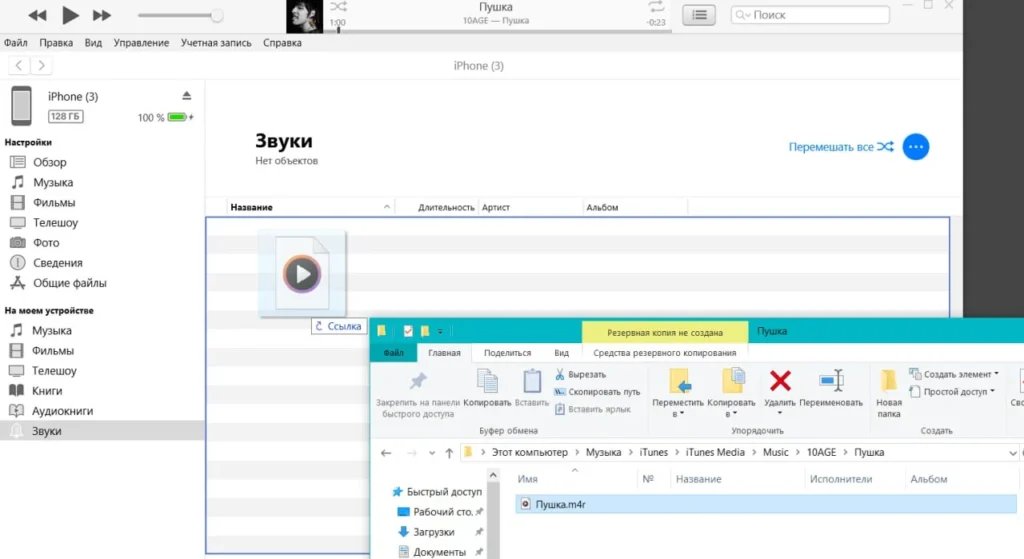Go back with iTunes back arrow
Screen dimensions: 1024x559
tap(19, 65)
